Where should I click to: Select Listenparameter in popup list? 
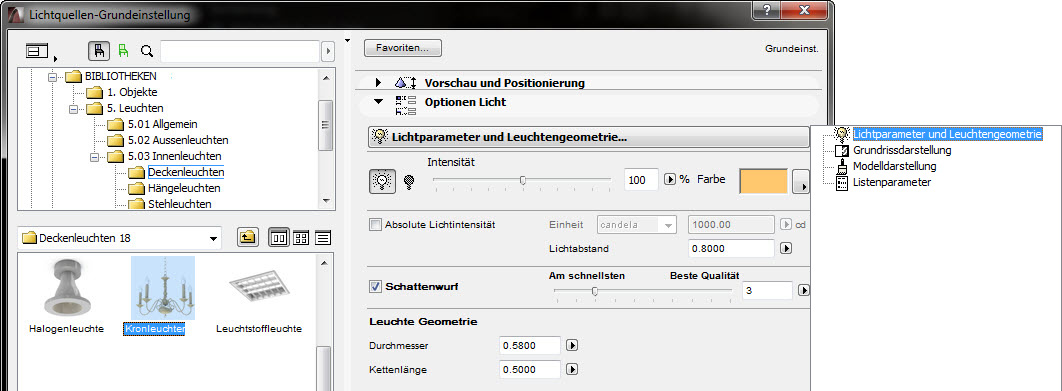(x=891, y=182)
